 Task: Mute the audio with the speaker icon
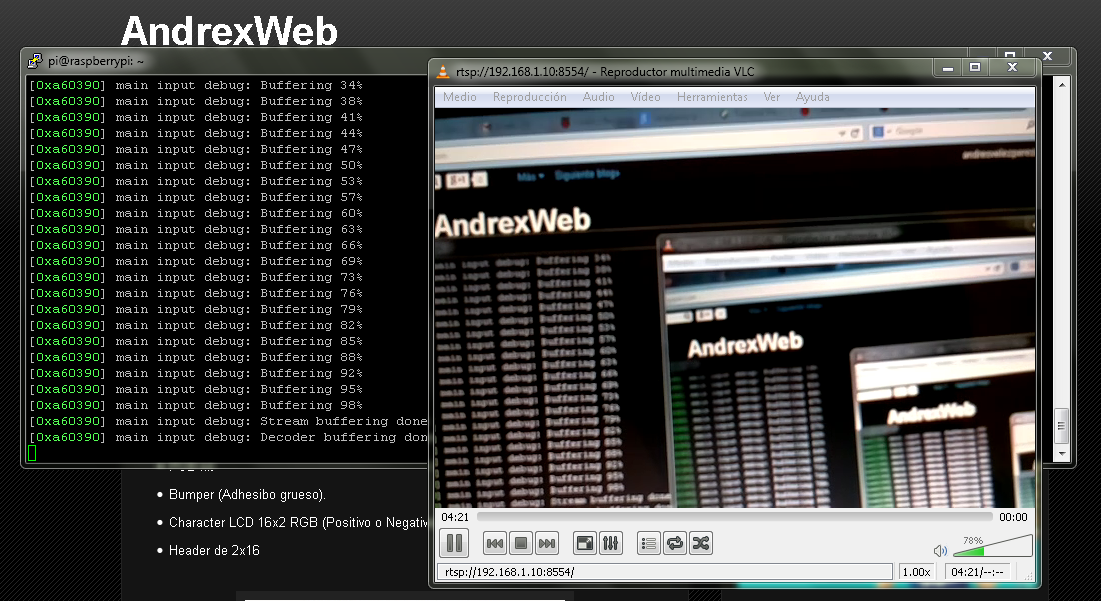(x=940, y=549)
